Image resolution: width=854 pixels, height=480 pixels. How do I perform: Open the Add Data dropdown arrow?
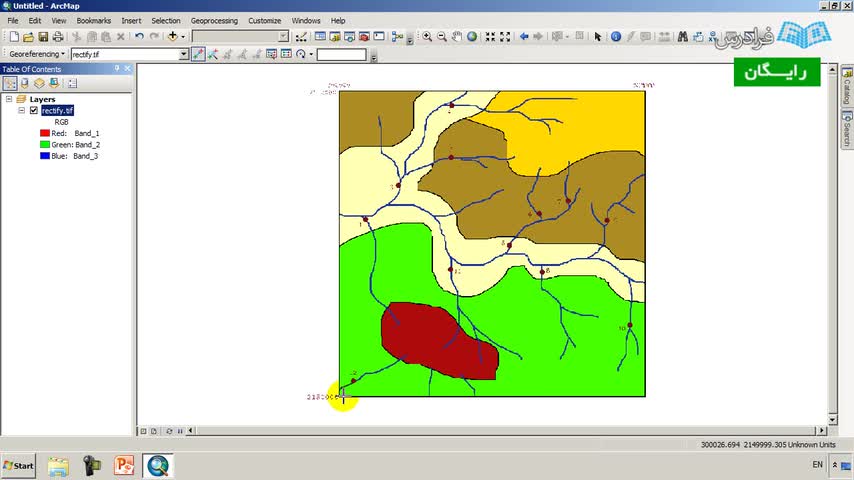(x=183, y=37)
